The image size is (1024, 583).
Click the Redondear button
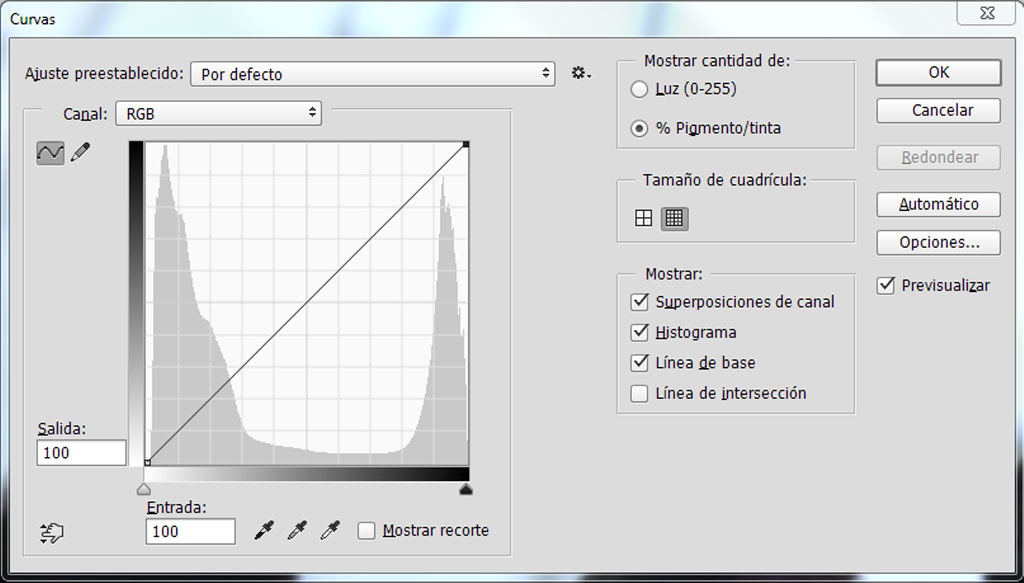click(x=938, y=157)
